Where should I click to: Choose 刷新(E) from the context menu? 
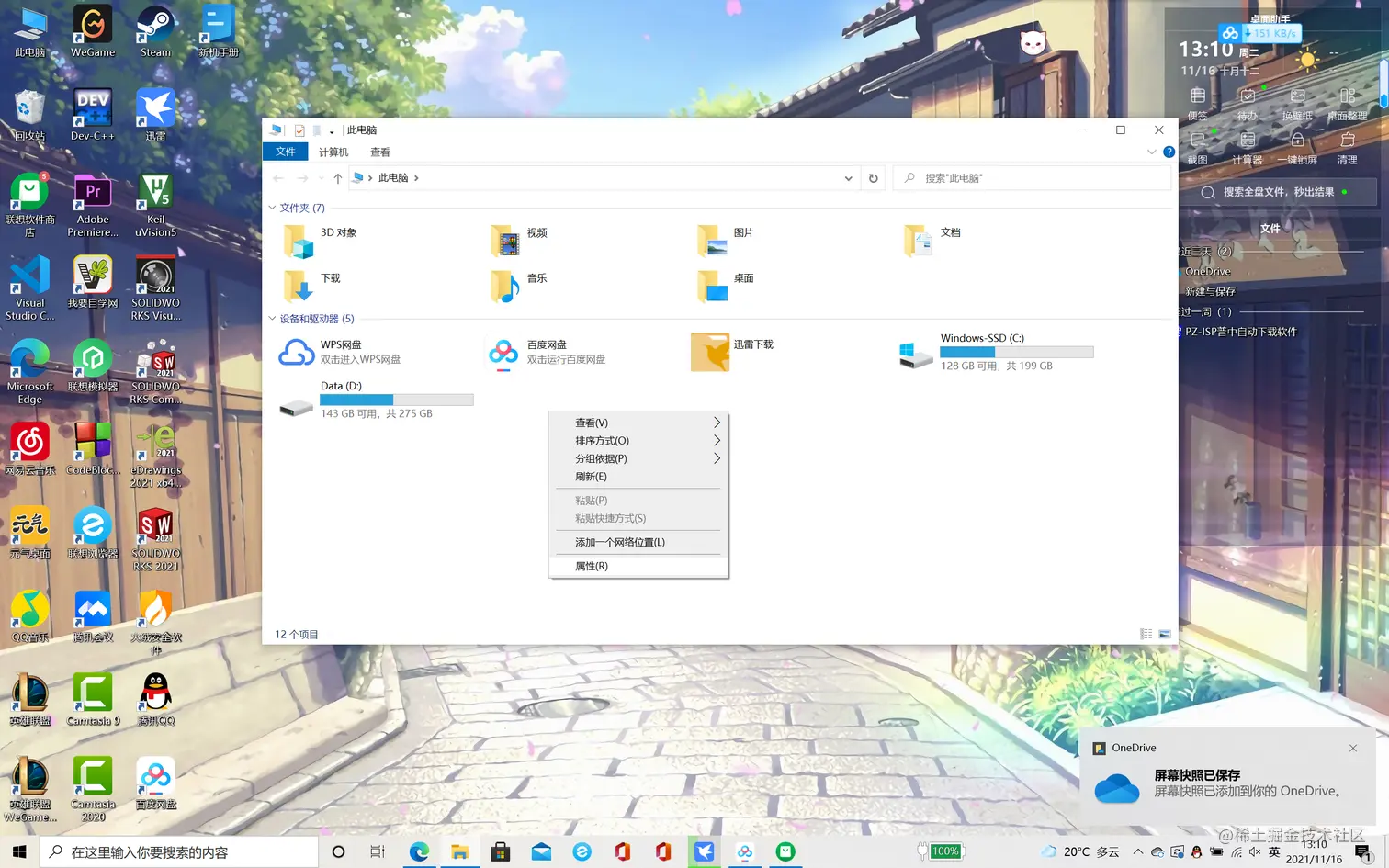coord(638,477)
